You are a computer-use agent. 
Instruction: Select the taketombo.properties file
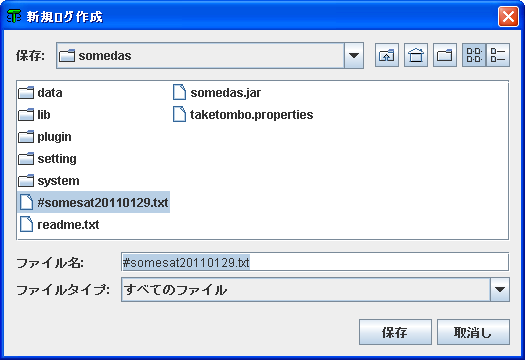(x=243, y=115)
